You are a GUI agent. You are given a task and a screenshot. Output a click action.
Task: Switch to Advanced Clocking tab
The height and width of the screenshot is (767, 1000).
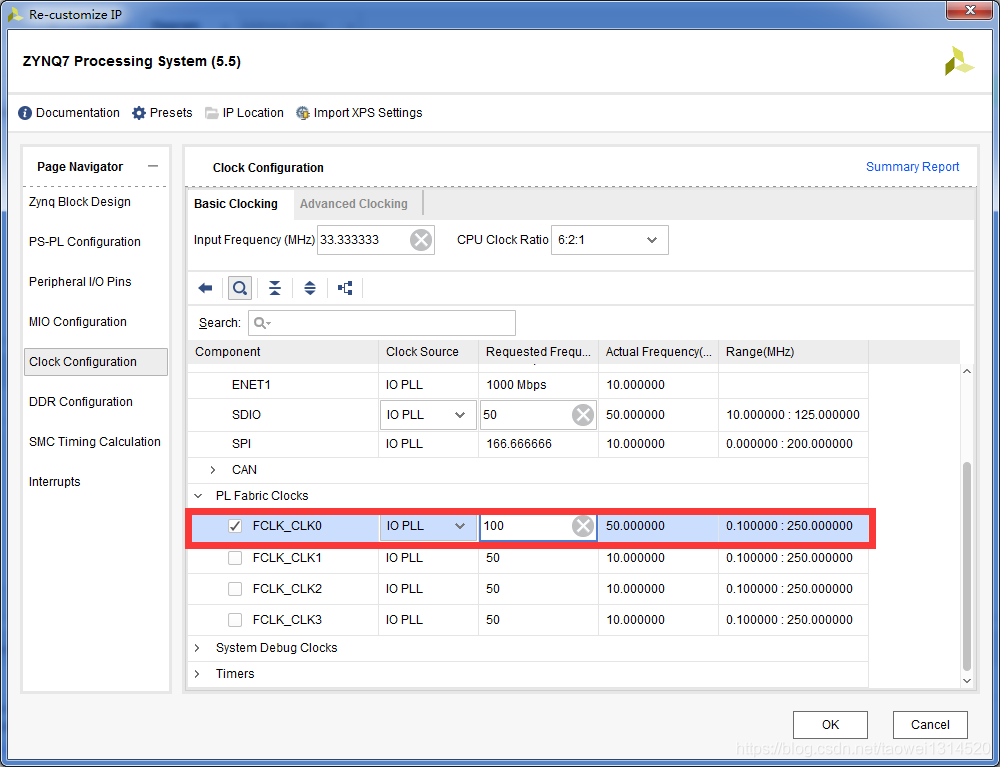(354, 204)
